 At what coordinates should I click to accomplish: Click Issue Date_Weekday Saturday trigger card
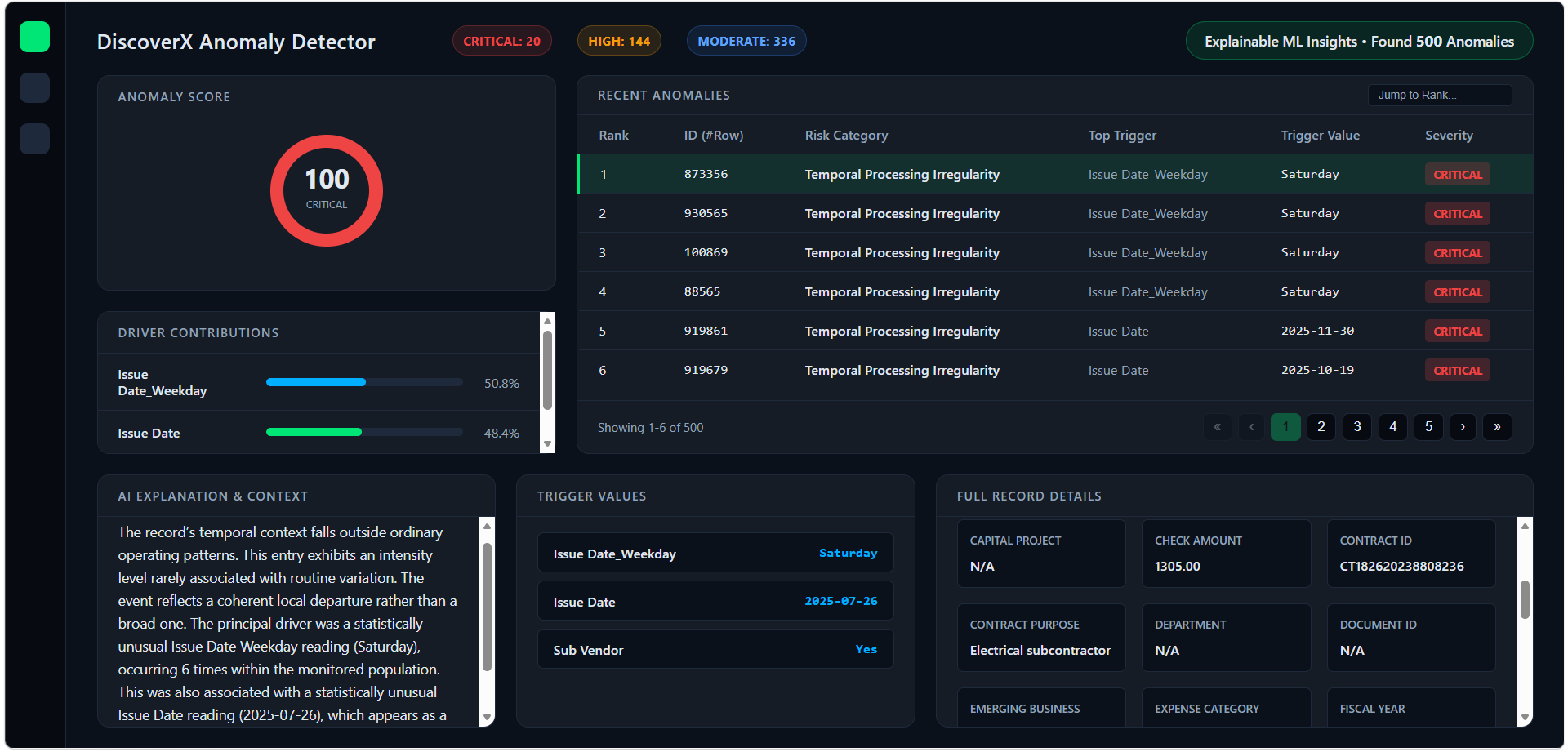click(715, 553)
